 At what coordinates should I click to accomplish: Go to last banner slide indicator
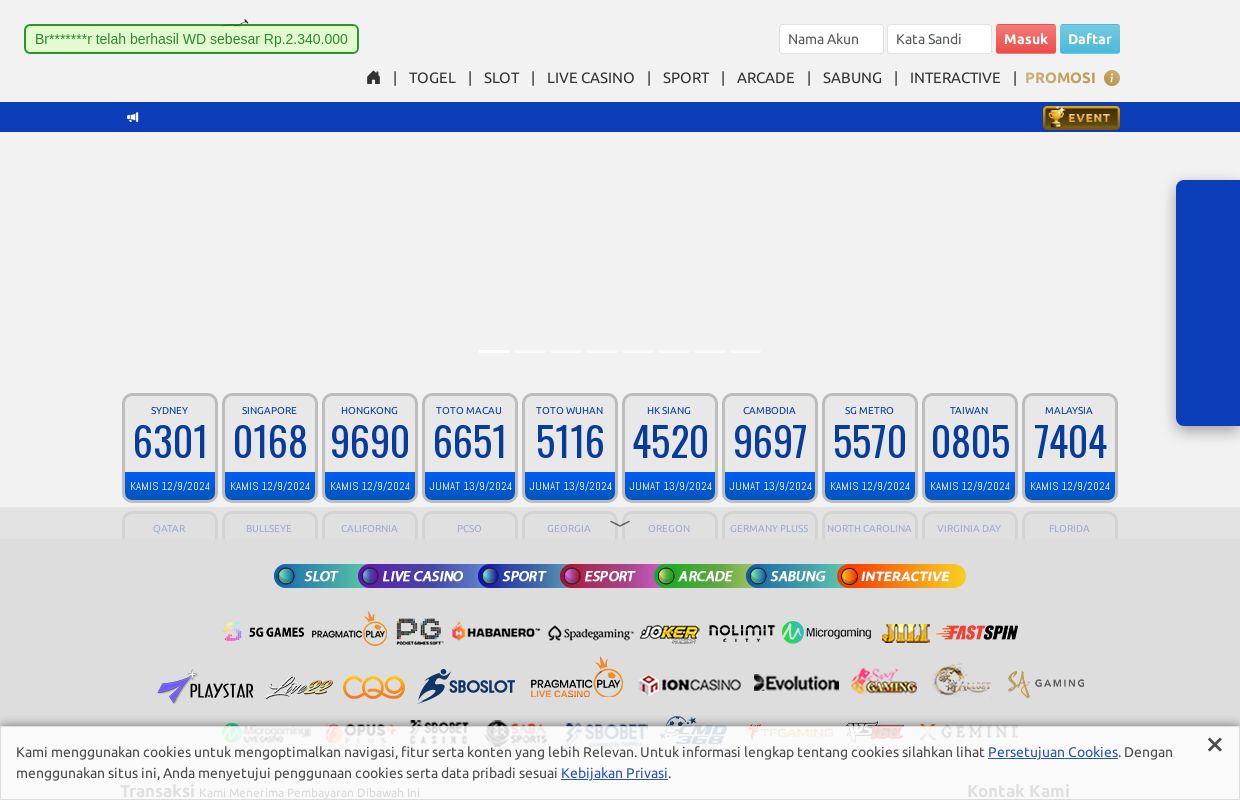tap(746, 351)
